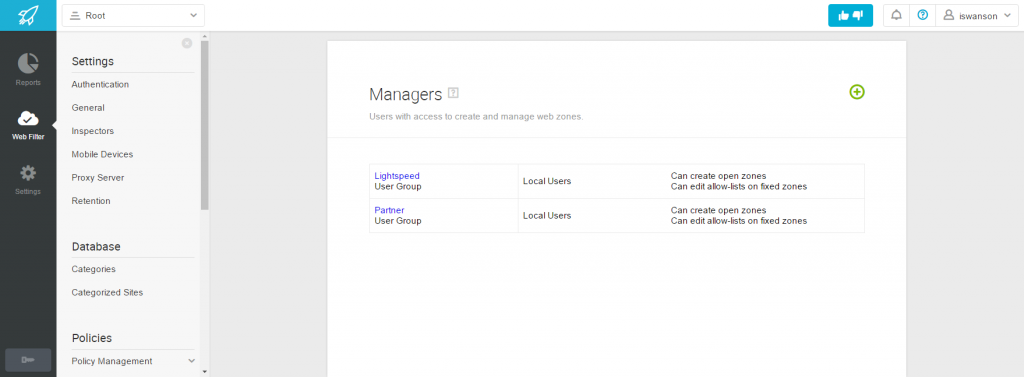Click the sidebar scroll down arrow
Viewport: 1024px width, 377px height.
click(204, 372)
